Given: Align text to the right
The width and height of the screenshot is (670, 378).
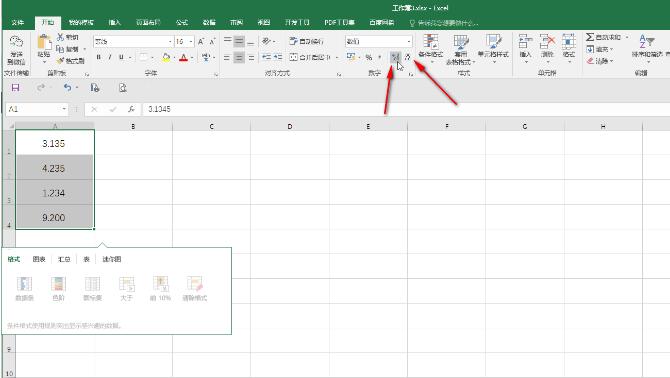Looking at the screenshot, I should [x=251, y=57].
